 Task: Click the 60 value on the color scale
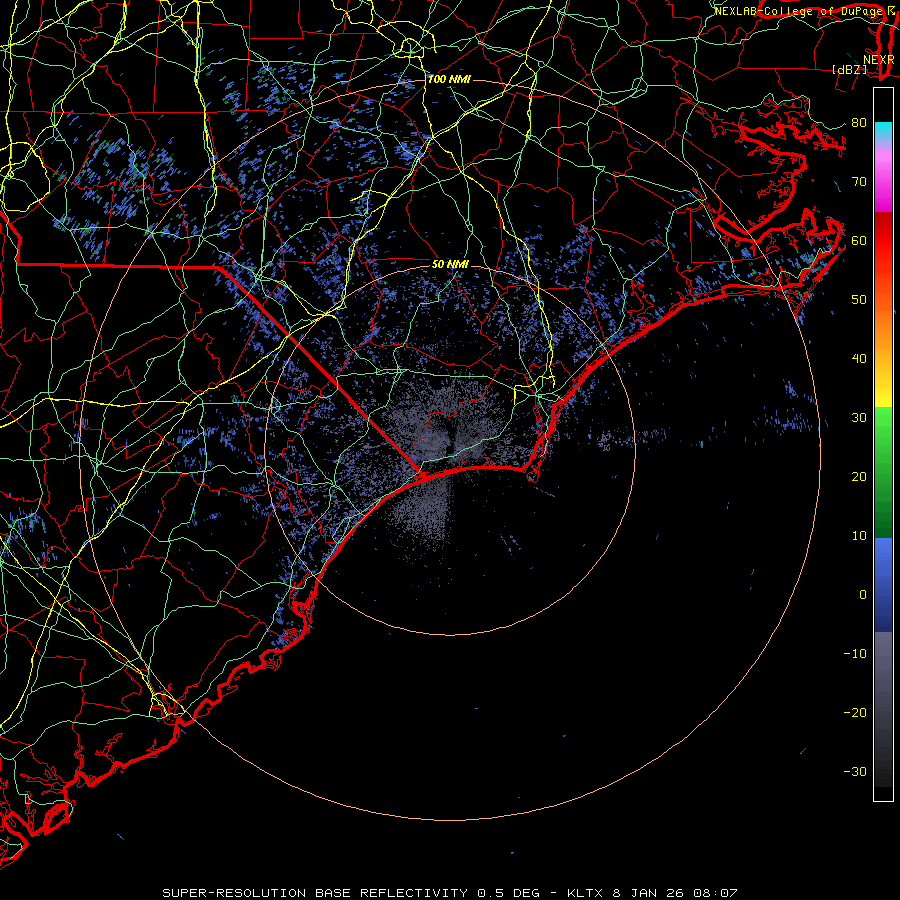pos(859,240)
